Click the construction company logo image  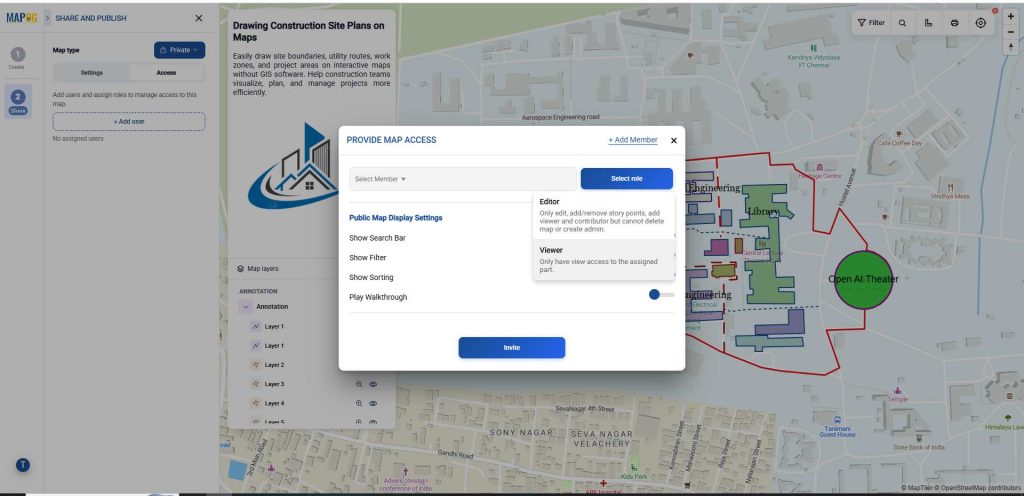(x=293, y=167)
